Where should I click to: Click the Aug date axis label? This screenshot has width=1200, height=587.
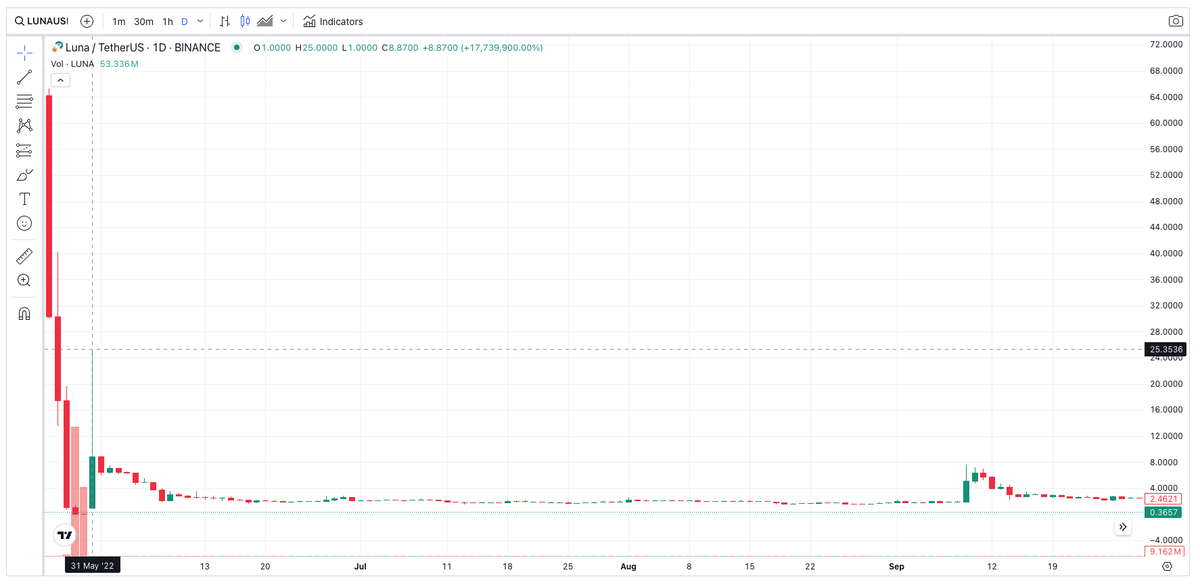628,567
